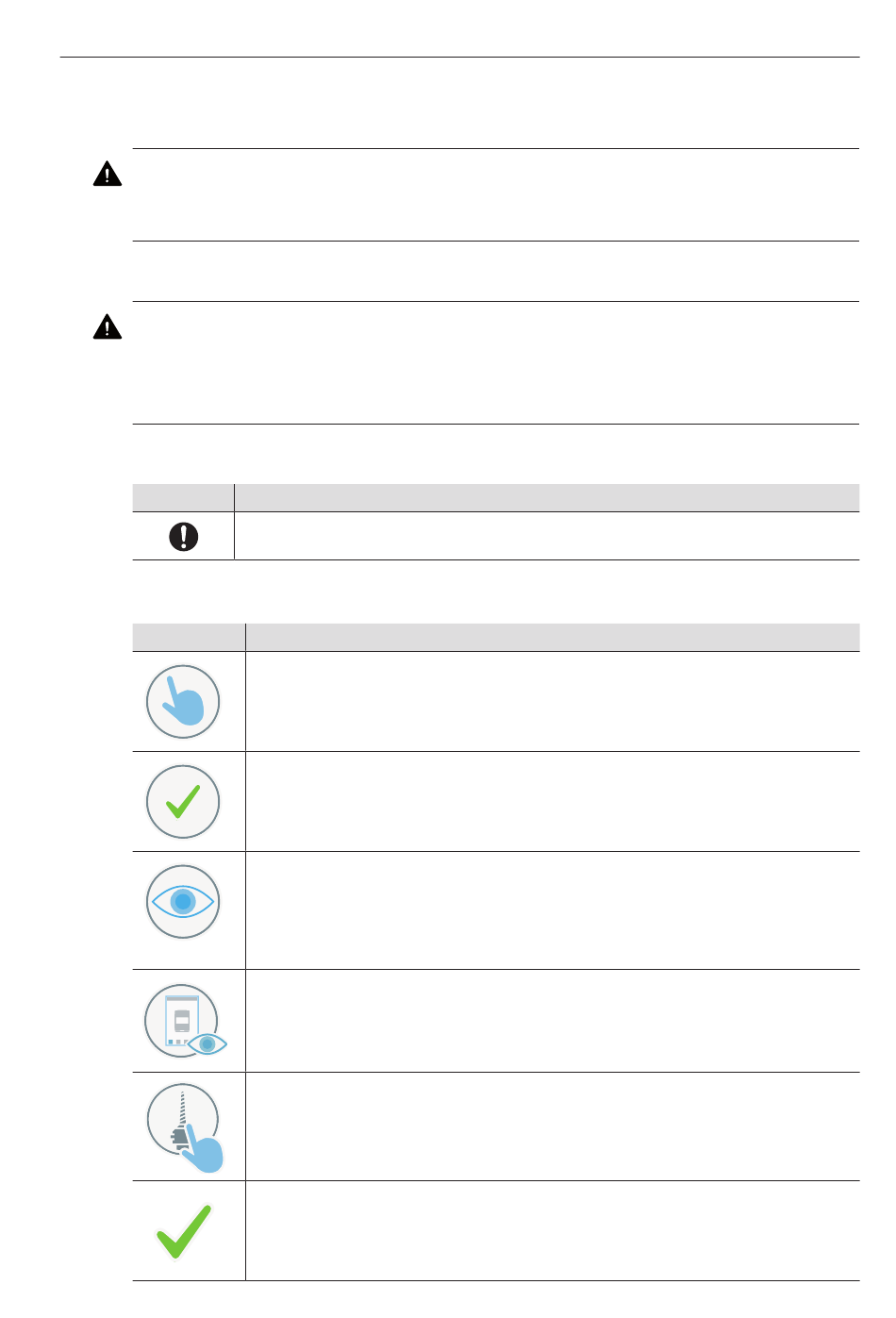Tap the blue pointing hand icon
The height and width of the screenshot is (1318, 896).
(x=183, y=702)
